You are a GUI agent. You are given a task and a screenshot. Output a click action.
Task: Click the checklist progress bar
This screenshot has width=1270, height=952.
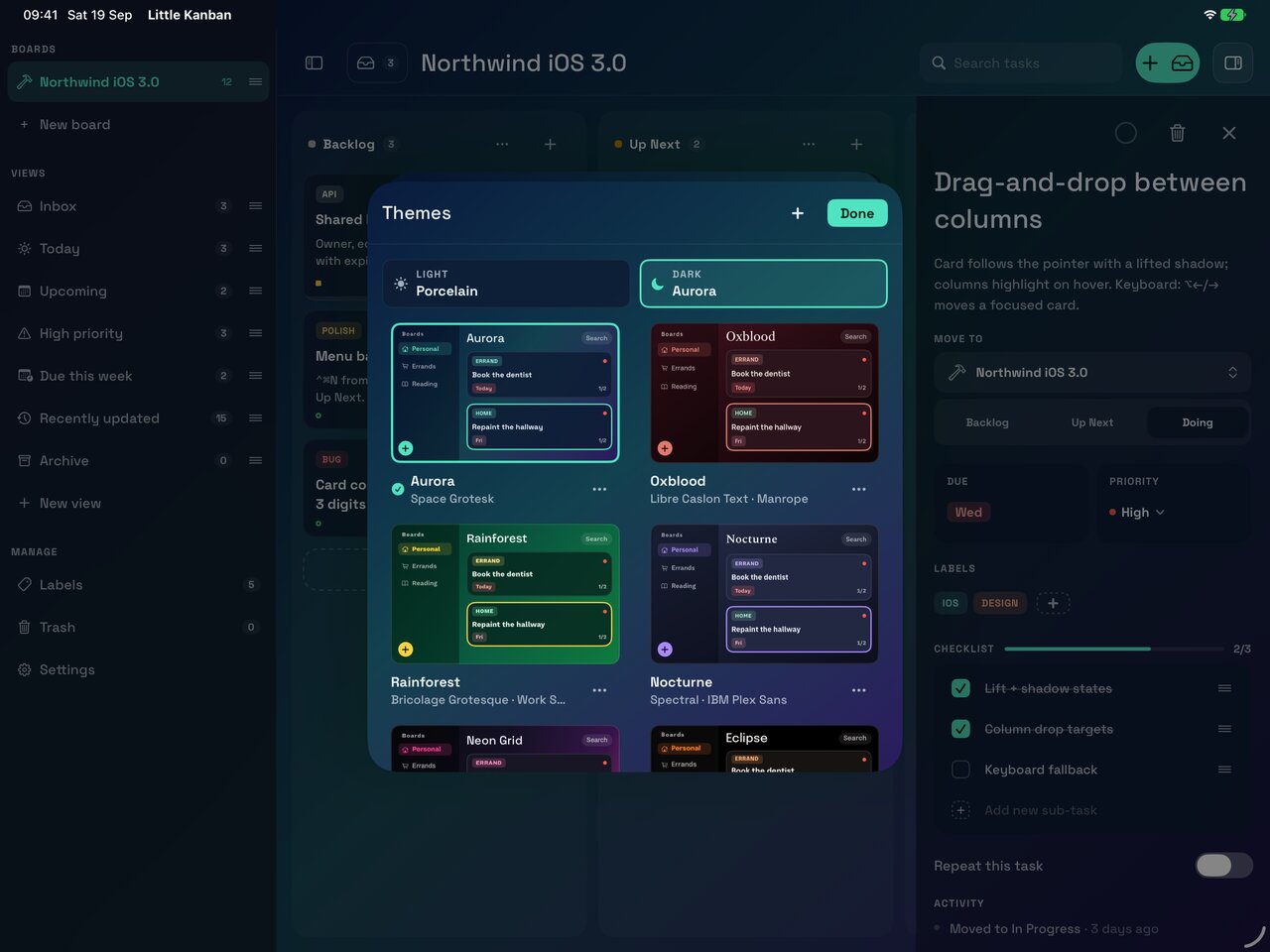(1114, 649)
